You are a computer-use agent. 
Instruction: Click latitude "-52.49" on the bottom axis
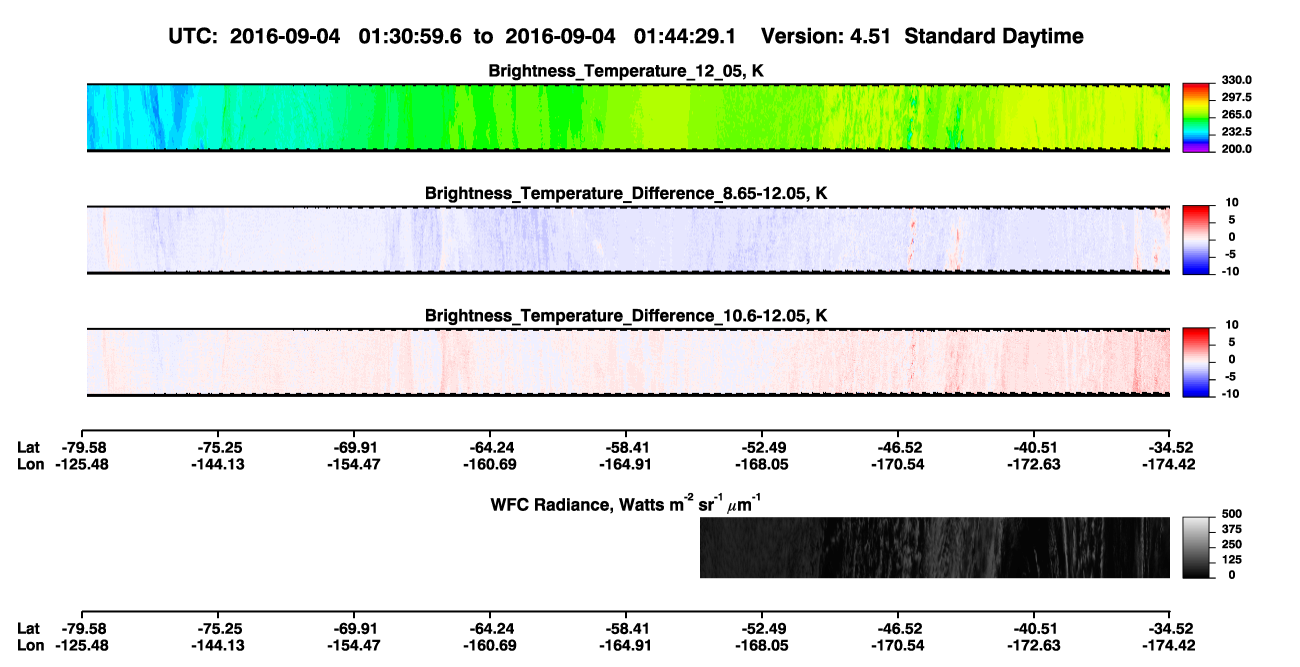[762, 629]
